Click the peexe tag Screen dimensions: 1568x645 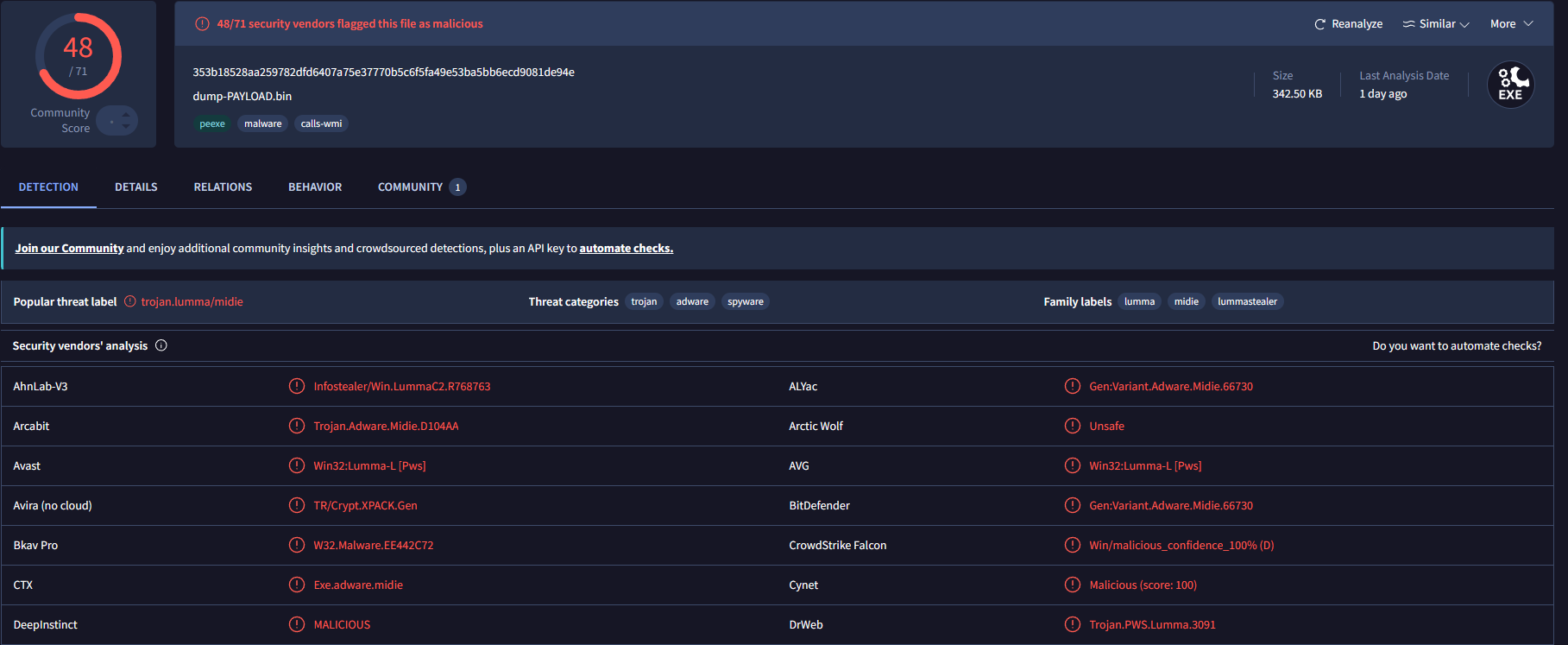tap(212, 123)
